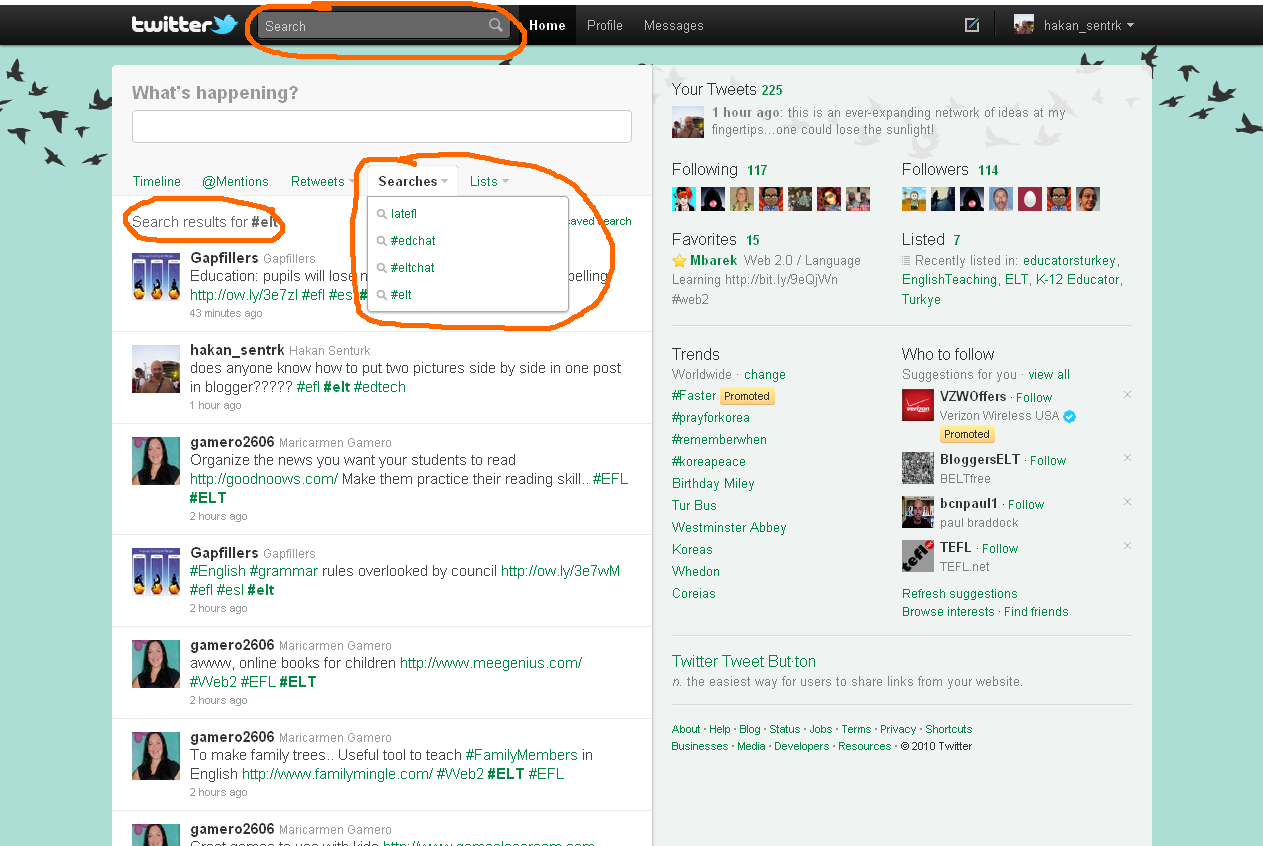The width and height of the screenshot is (1263, 846).
Task: Click Mbarek in Favorites
Action: point(713,260)
